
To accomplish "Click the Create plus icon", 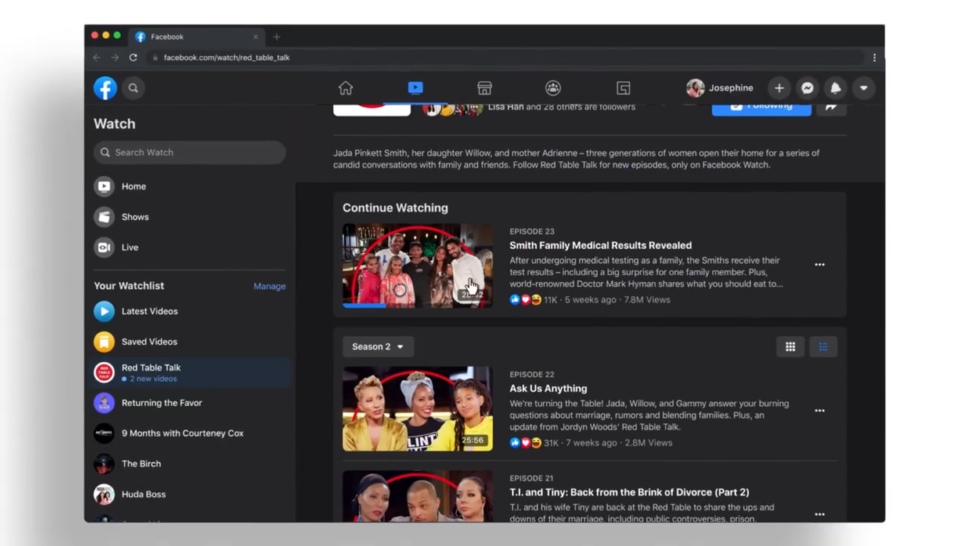I will tap(779, 88).
